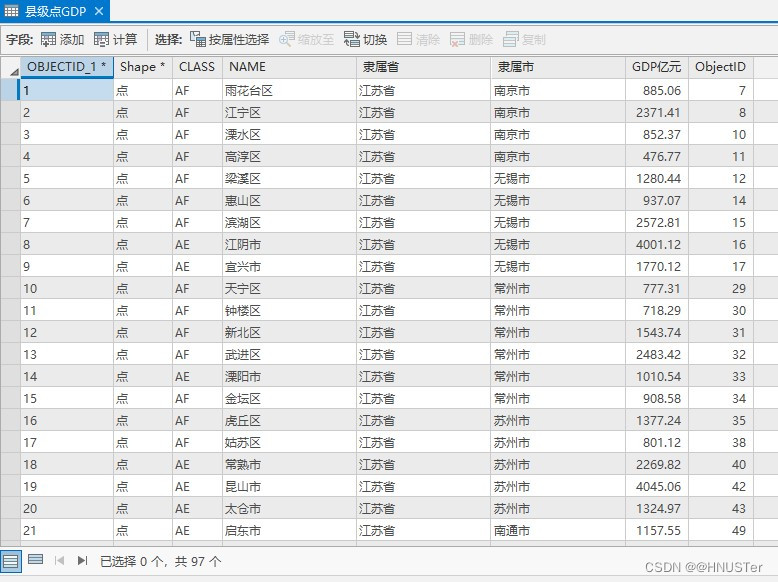
Task: Switch selection with 切换 button
Action: point(365,39)
